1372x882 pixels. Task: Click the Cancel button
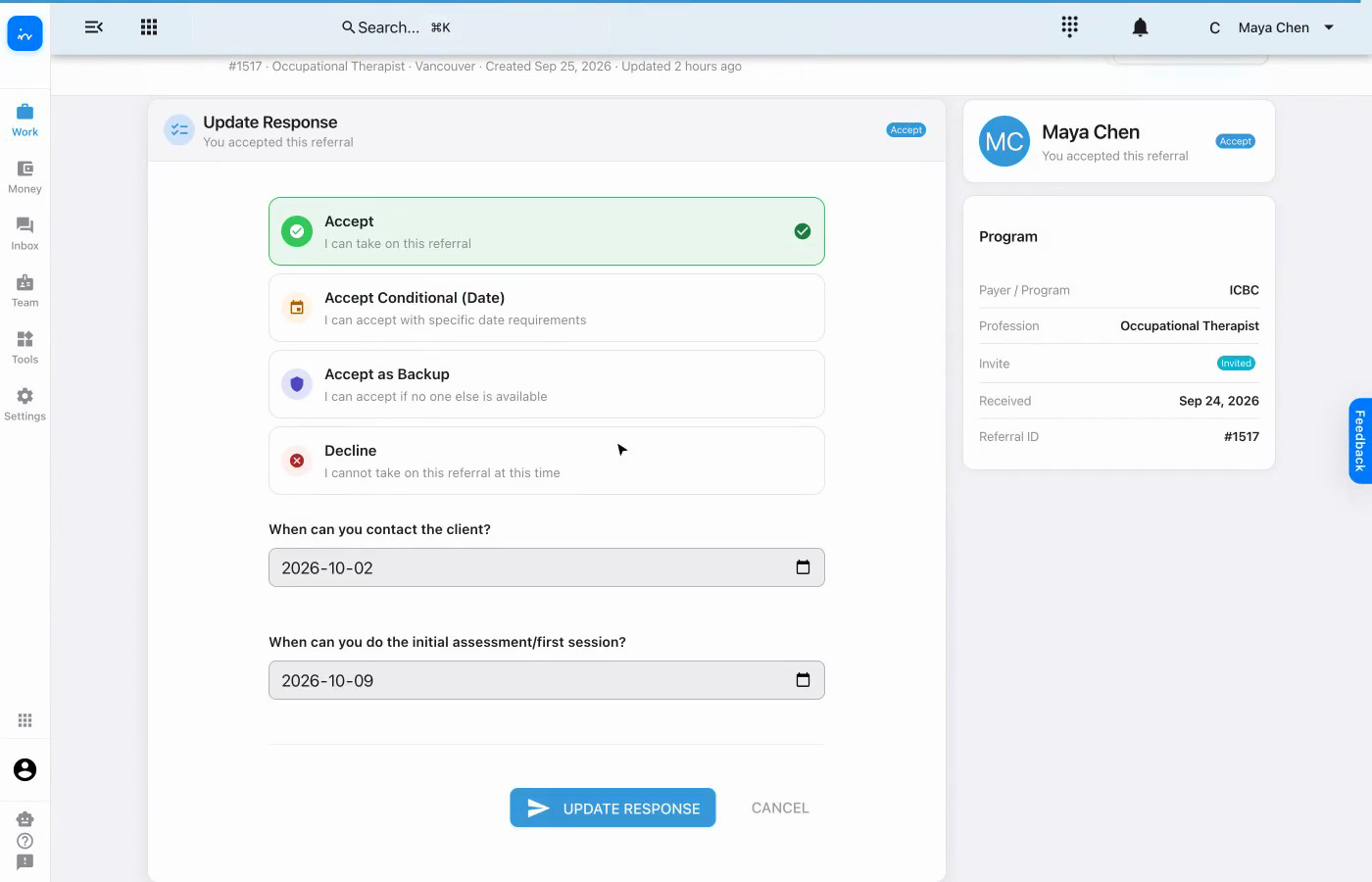[x=780, y=808]
